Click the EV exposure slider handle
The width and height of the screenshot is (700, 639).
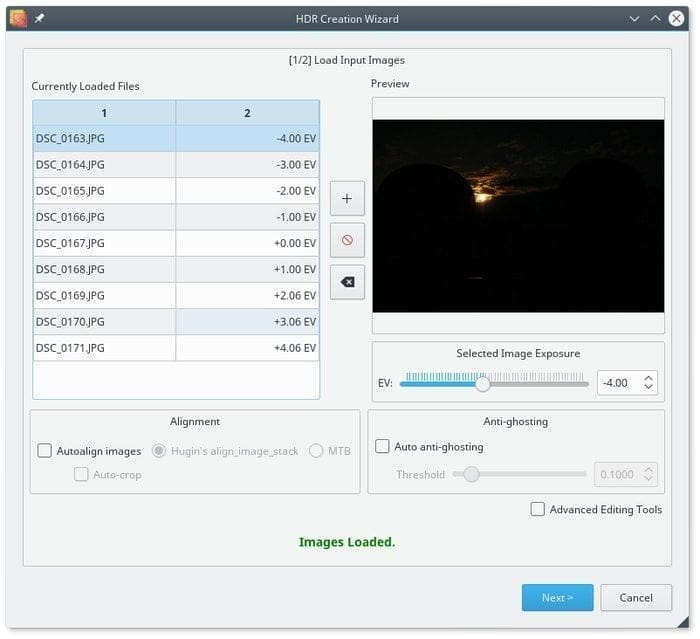(x=483, y=383)
